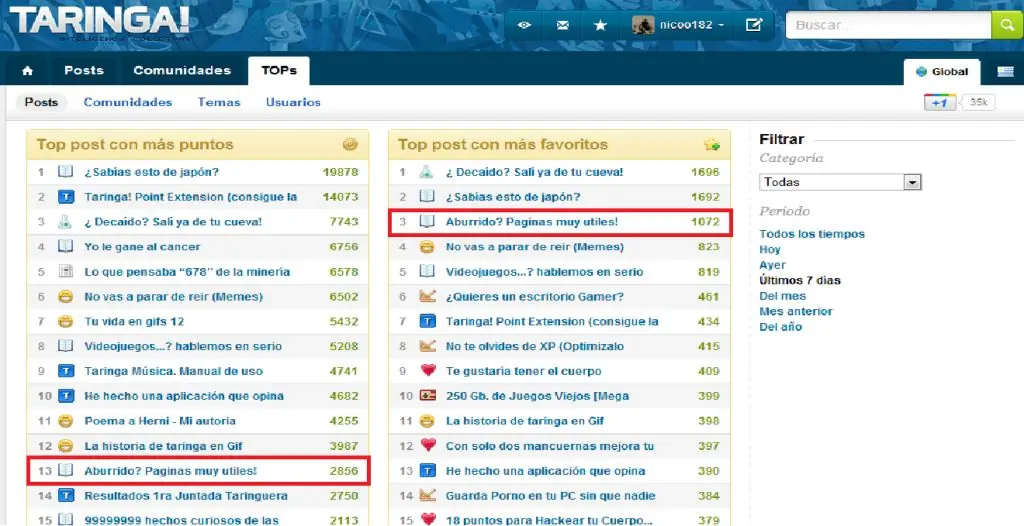Click smiley icon beside Poema a Herni
The width and height of the screenshot is (1024, 526).
tap(65, 421)
